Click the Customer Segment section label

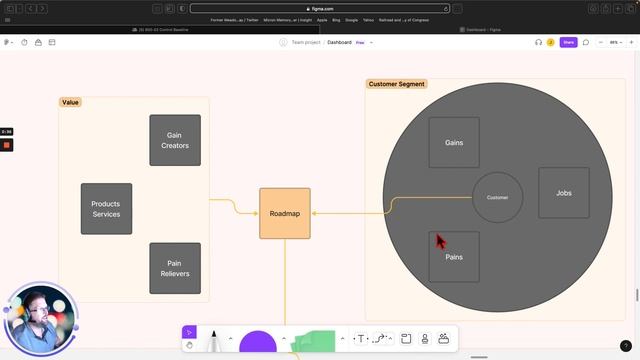[x=396, y=84]
